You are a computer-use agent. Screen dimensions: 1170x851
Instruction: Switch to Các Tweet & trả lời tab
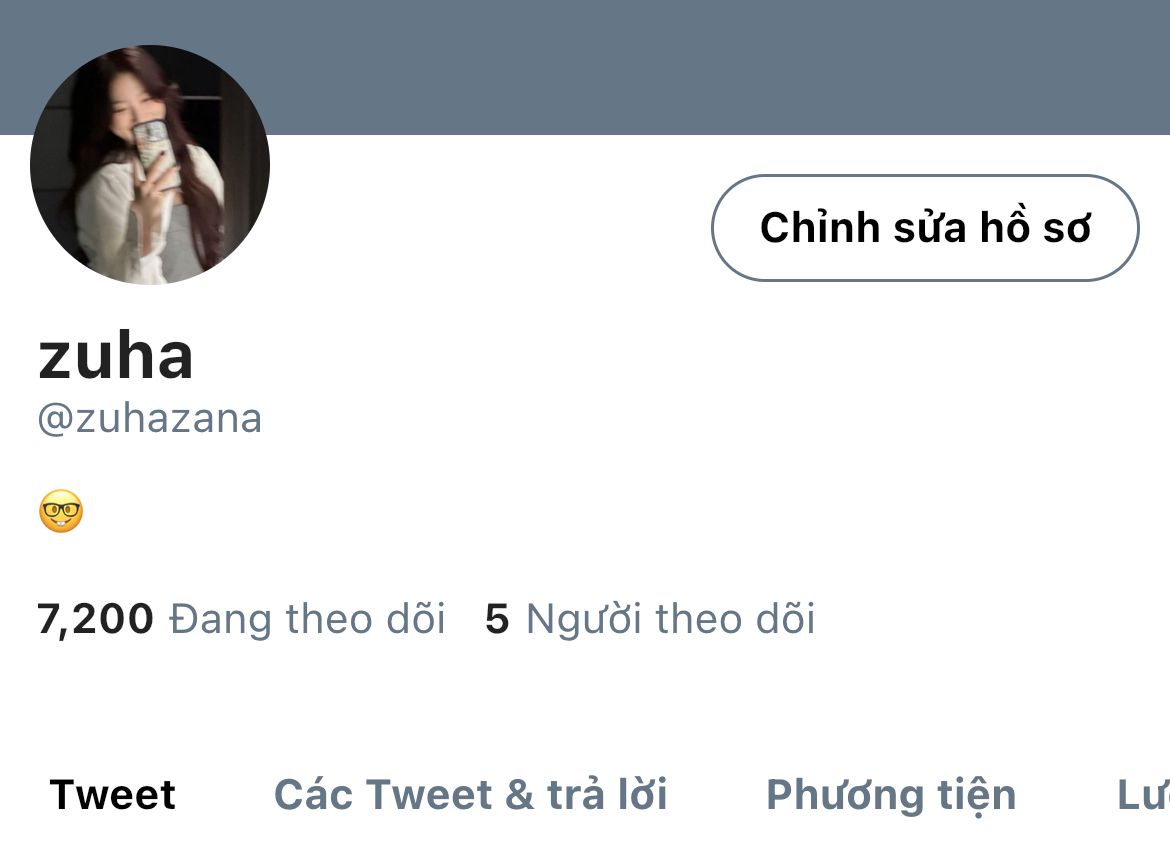pyautogui.click(x=471, y=794)
